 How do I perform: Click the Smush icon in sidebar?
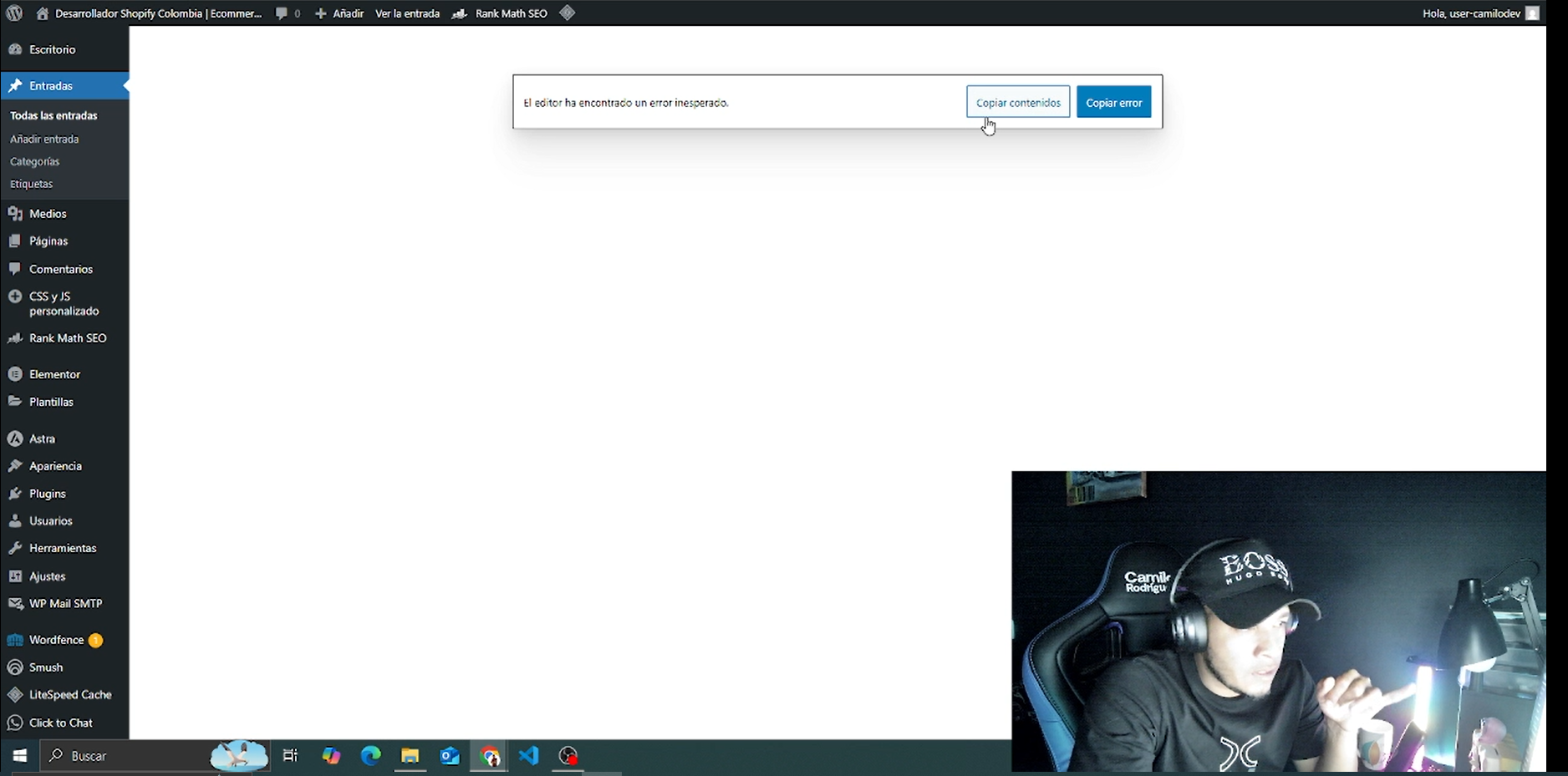pos(15,667)
